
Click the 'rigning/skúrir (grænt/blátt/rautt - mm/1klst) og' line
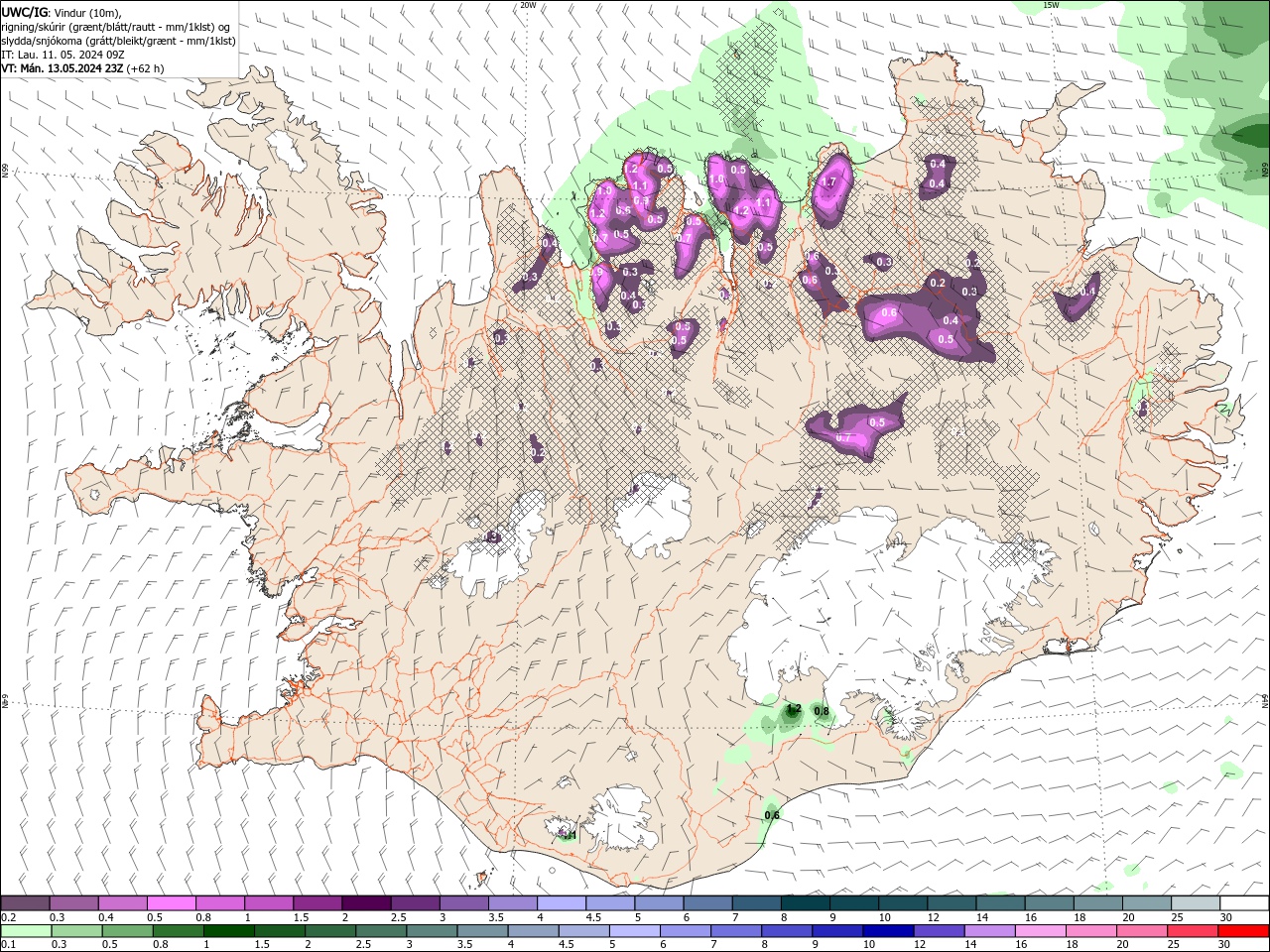click(x=116, y=27)
